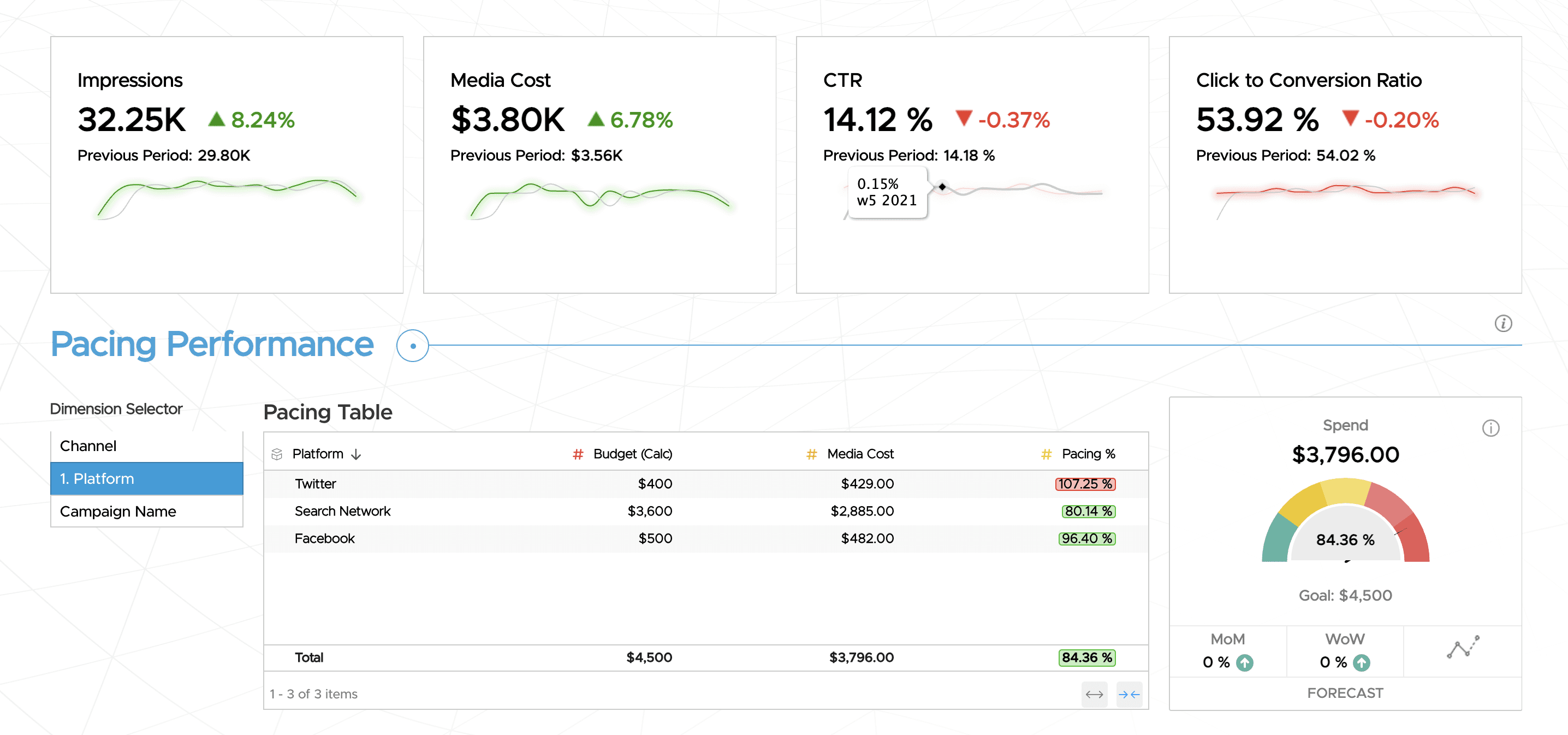Click the circle toggle next to Pacing Performance title
The height and width of the screenshot is (735, 1568).
412,345
